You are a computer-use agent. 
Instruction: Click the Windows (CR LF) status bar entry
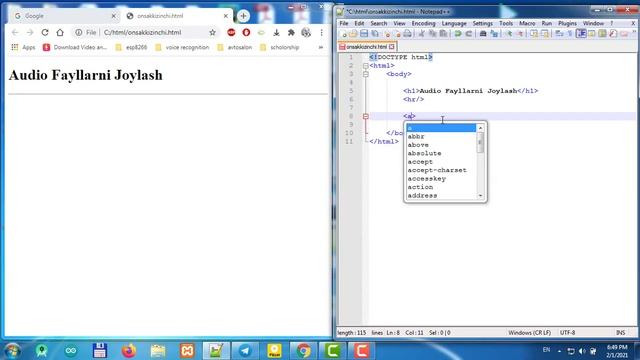point(529,333)
